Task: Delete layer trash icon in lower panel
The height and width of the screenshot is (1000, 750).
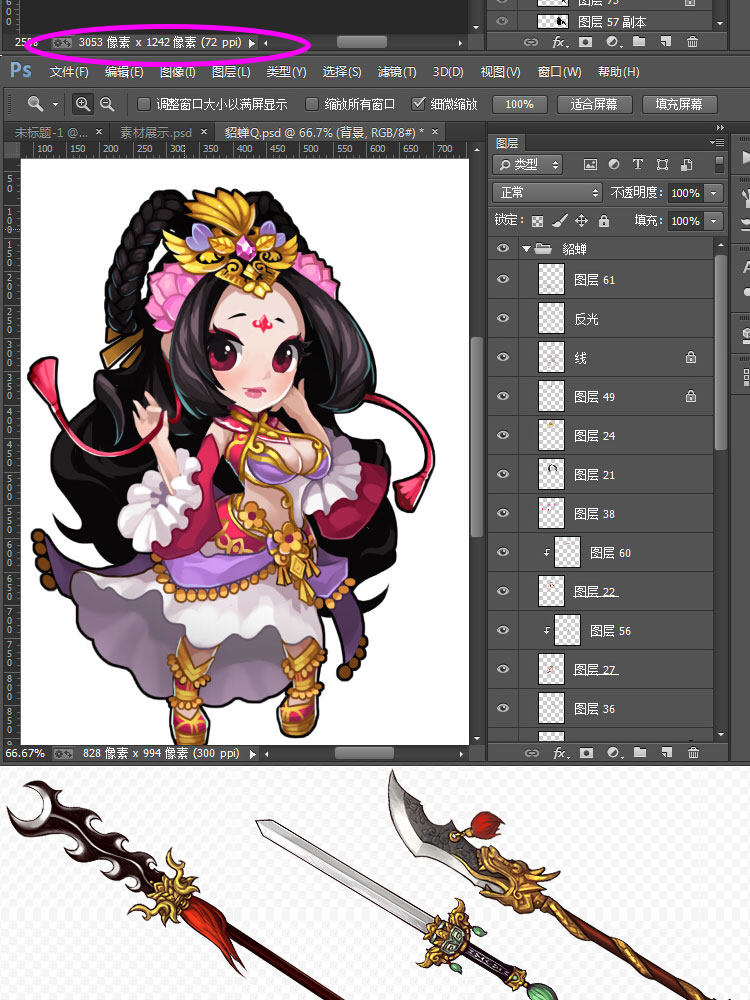Action: 693,753
